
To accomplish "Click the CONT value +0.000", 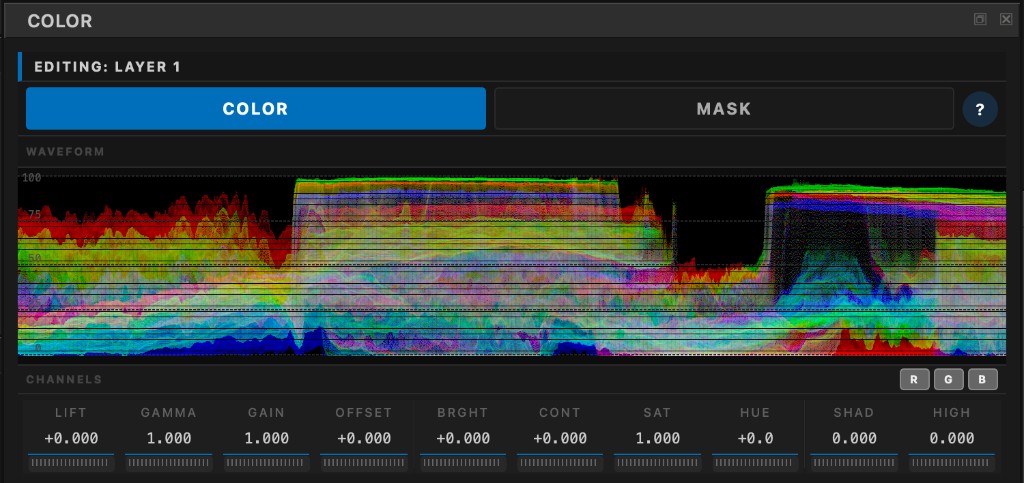I will tap(560, 438).
